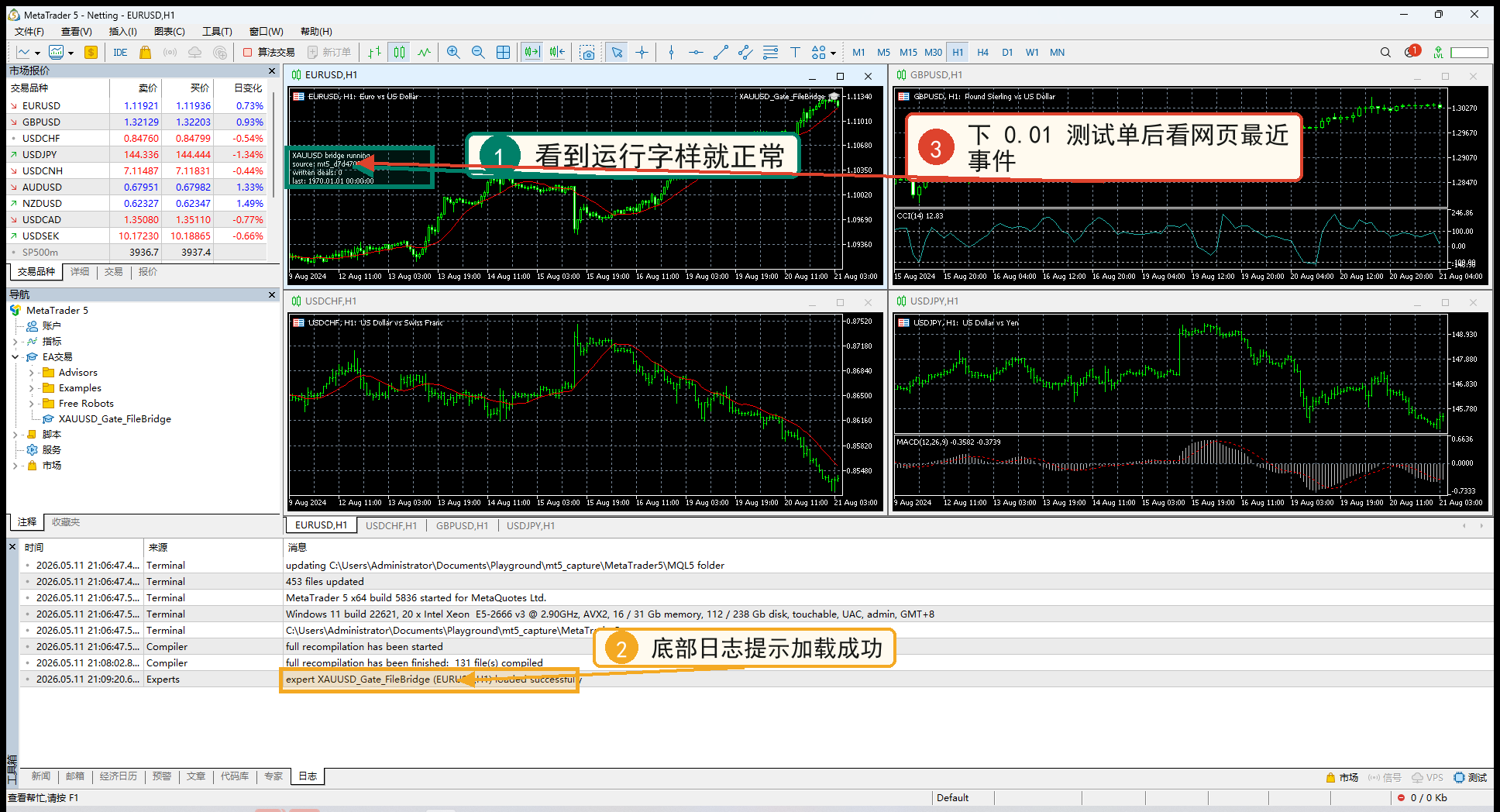Viewport: 1500px width, 812px height.
Task: Select the crosshair cursor tool
Action: (x=642, y=53)
